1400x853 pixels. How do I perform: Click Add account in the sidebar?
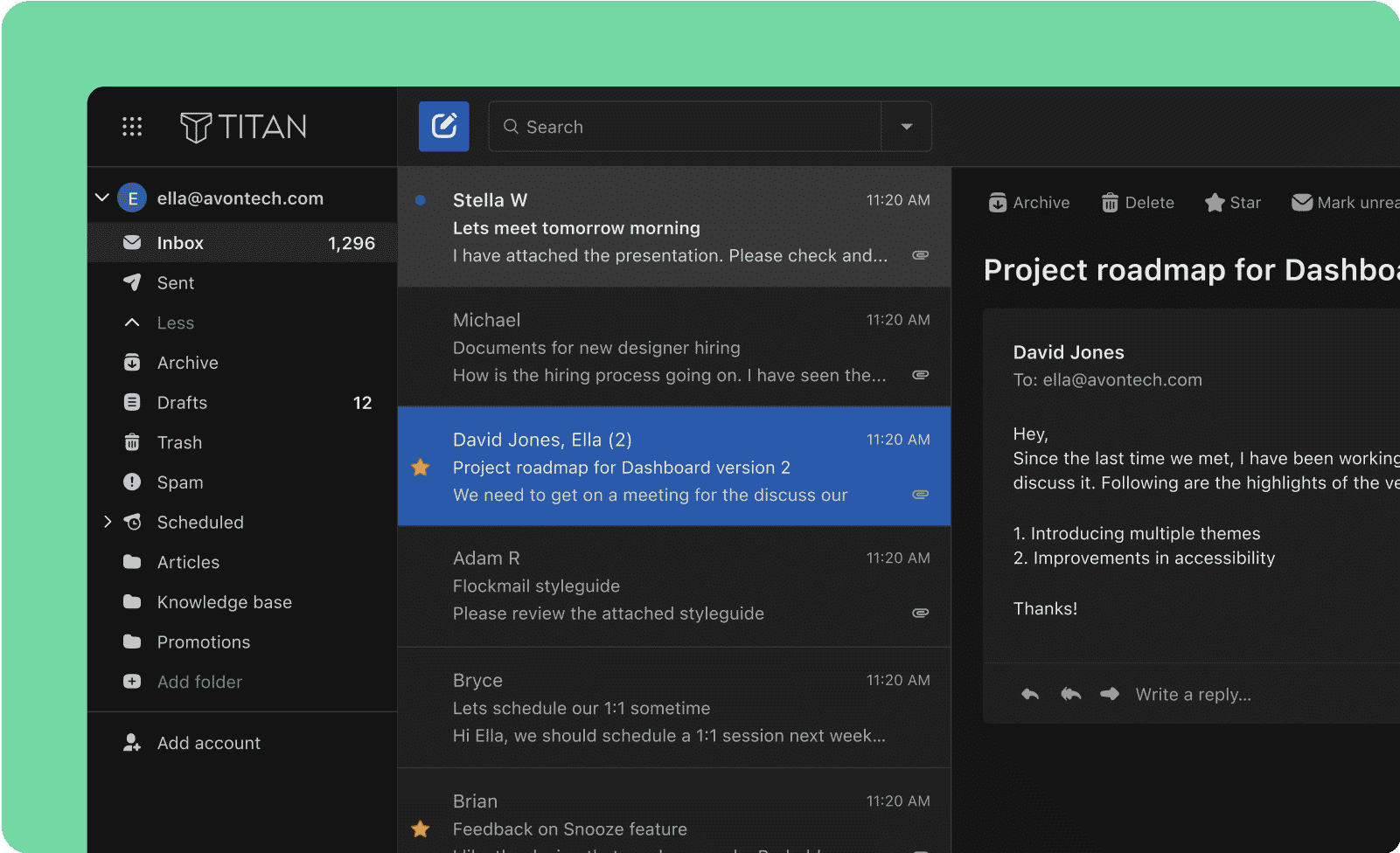click(208, 743)
